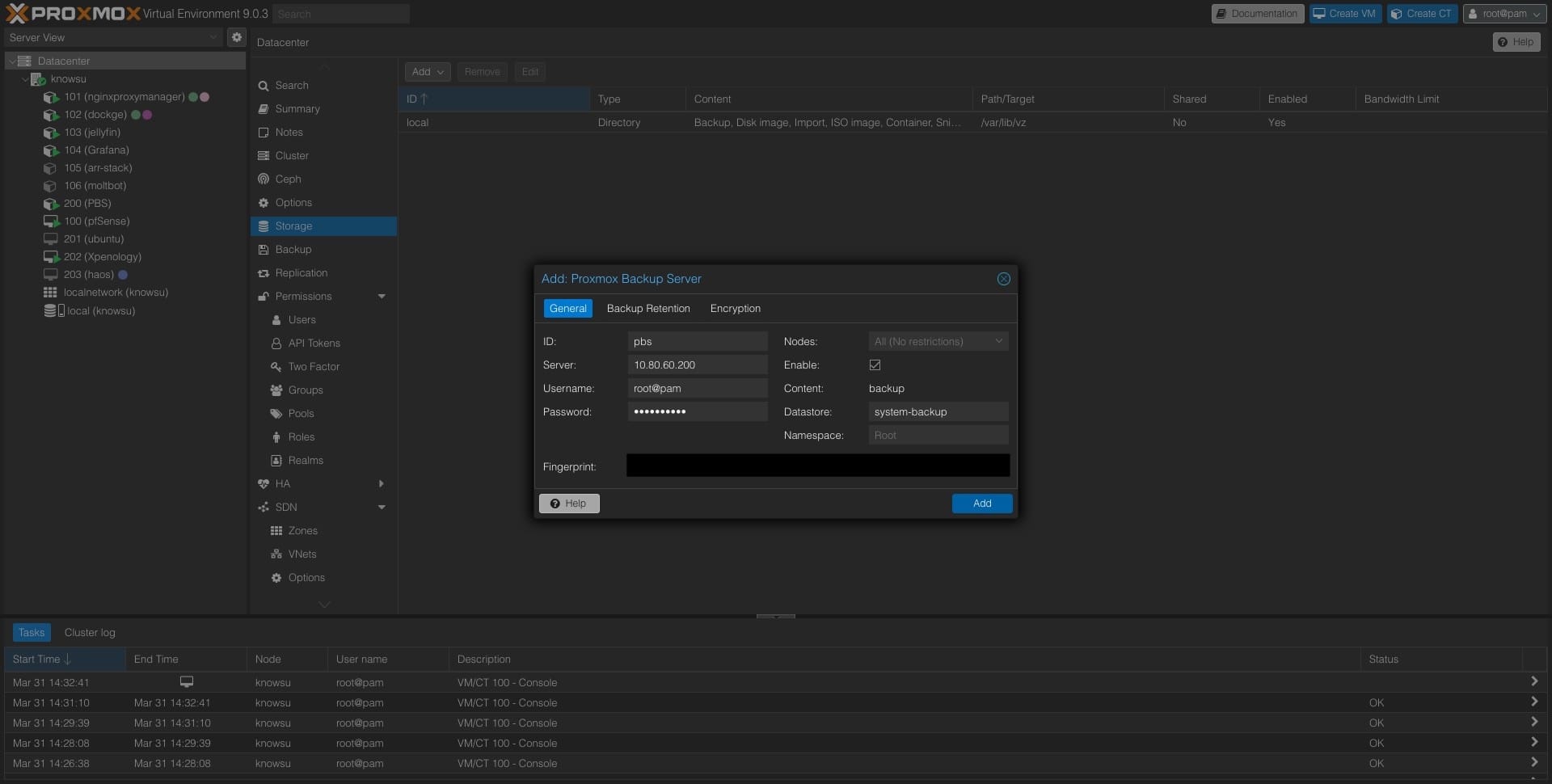Click the Realms icon in Permissions
The width and height of the screenshot is (1552, 784).
pyautogui.click(x=276, y=461)
